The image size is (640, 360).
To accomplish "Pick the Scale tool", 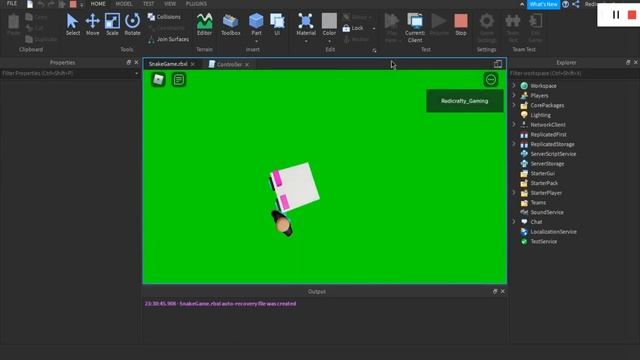I will point(112,24).
